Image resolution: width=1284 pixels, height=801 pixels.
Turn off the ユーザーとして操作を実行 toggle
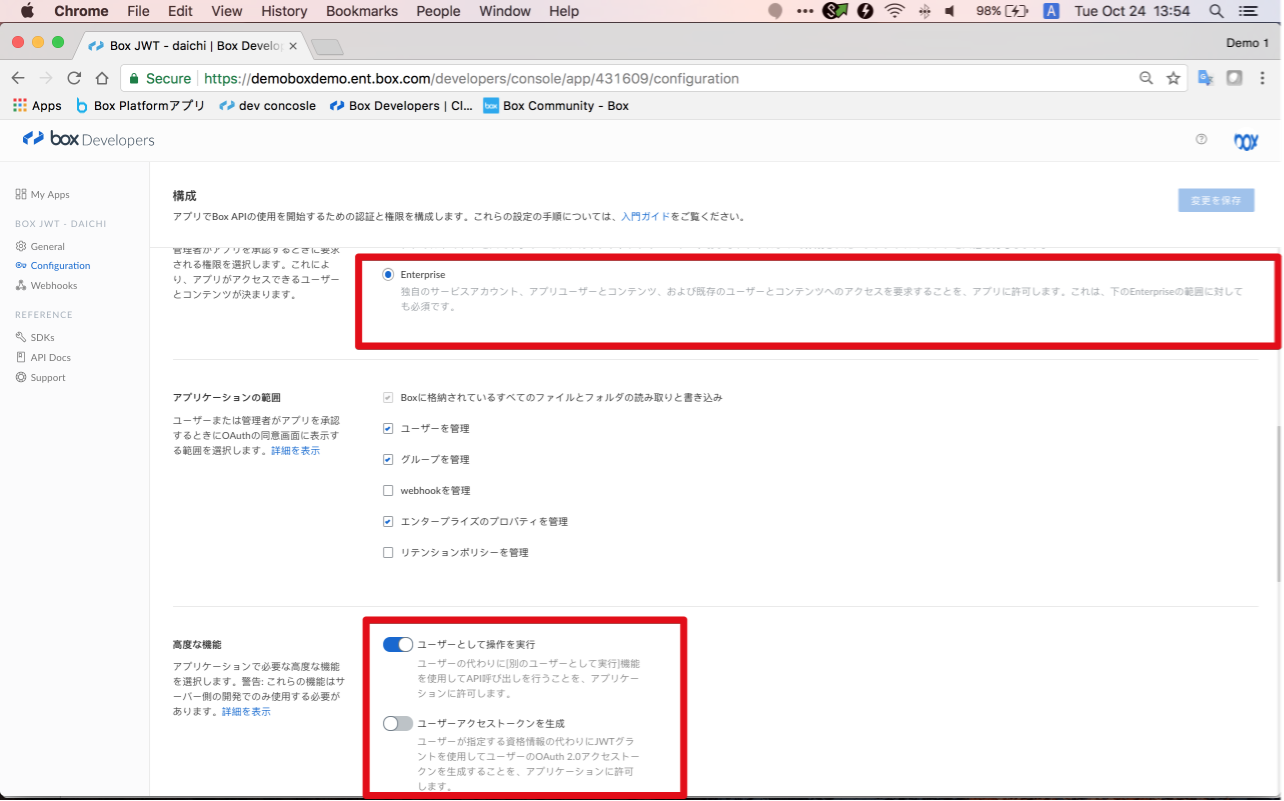[398, 644]
